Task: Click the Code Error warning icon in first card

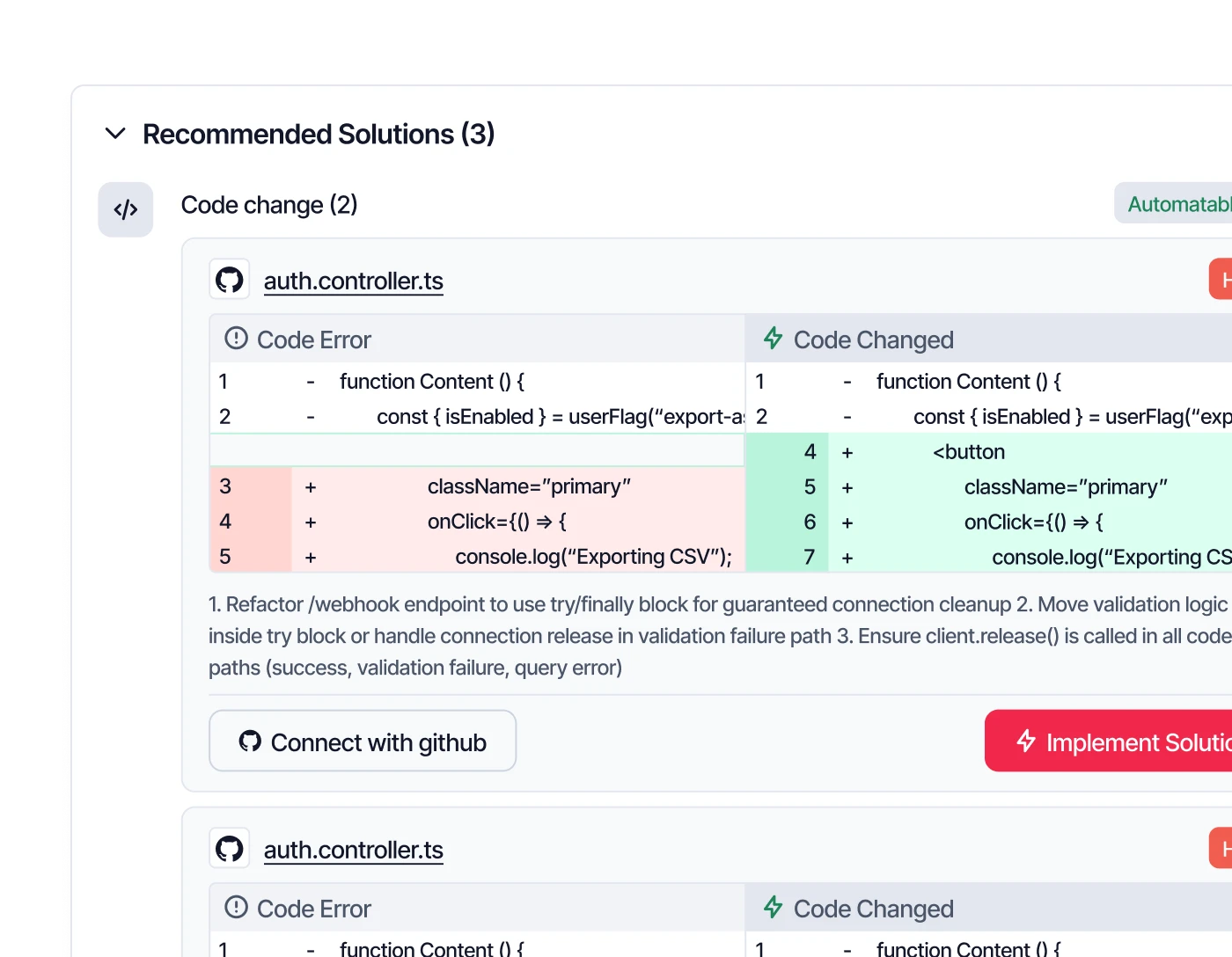Action: [236, 339]
